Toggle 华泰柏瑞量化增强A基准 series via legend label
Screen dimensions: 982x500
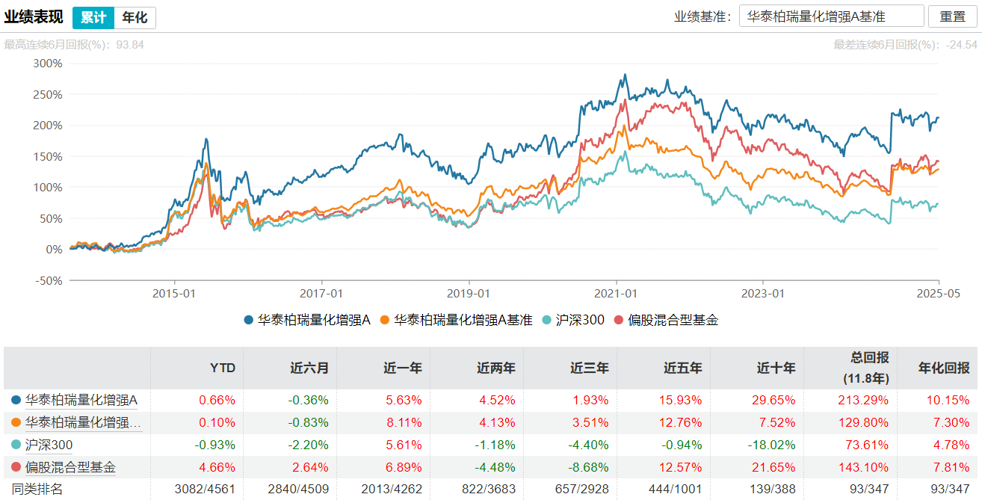462,321
